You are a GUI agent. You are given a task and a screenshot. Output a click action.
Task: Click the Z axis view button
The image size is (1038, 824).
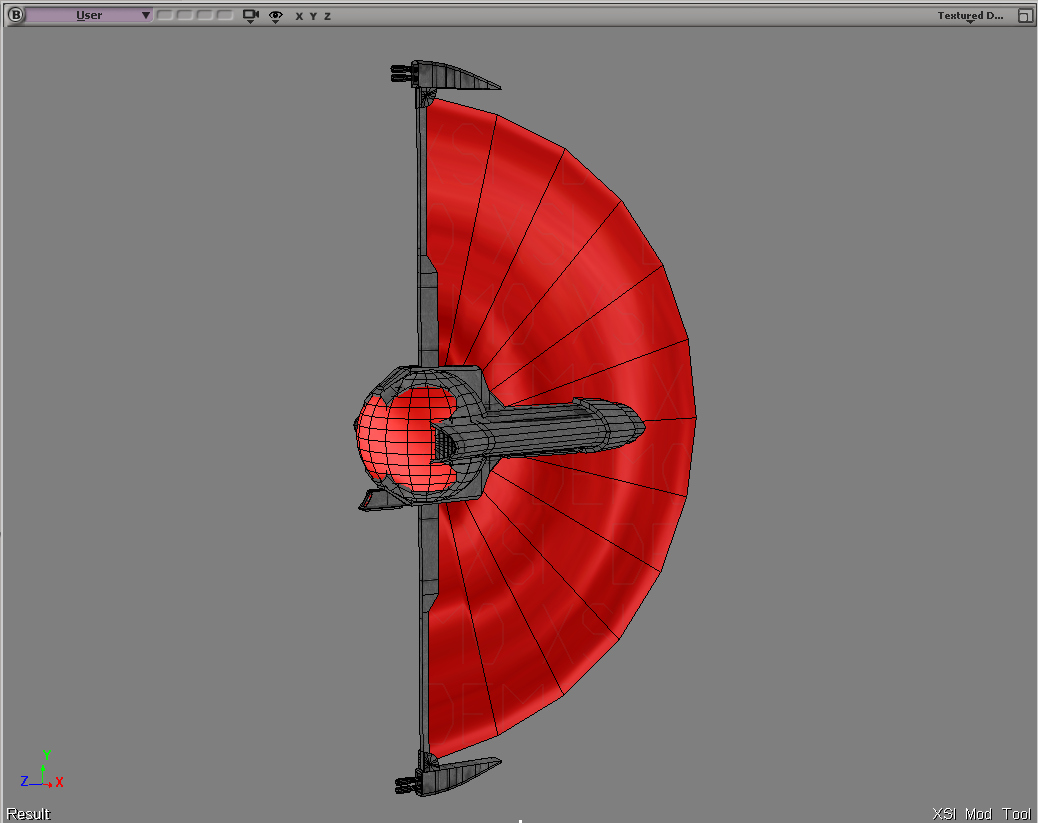(327, 17)
